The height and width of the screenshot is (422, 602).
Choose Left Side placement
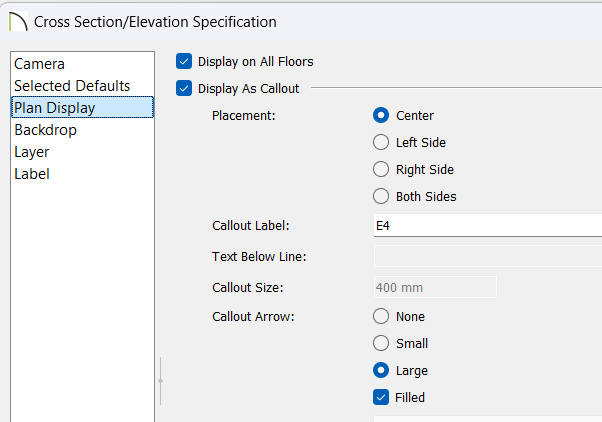click(x=381, y=142)
